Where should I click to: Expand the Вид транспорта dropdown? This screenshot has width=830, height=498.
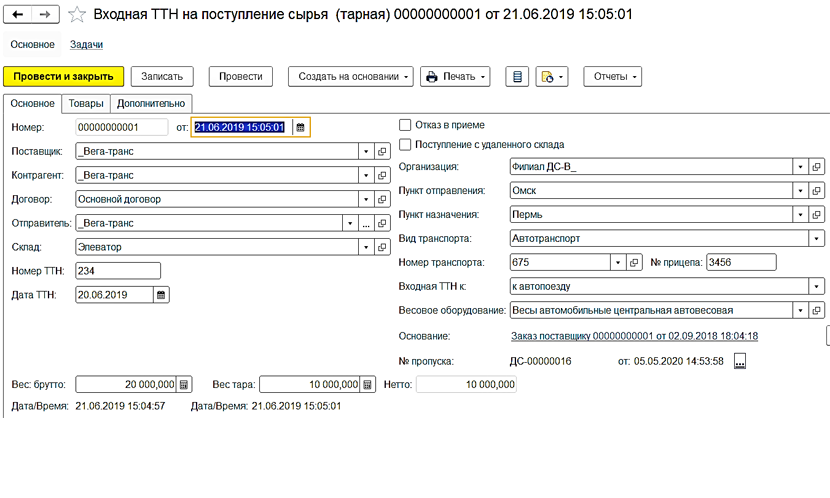816,239
